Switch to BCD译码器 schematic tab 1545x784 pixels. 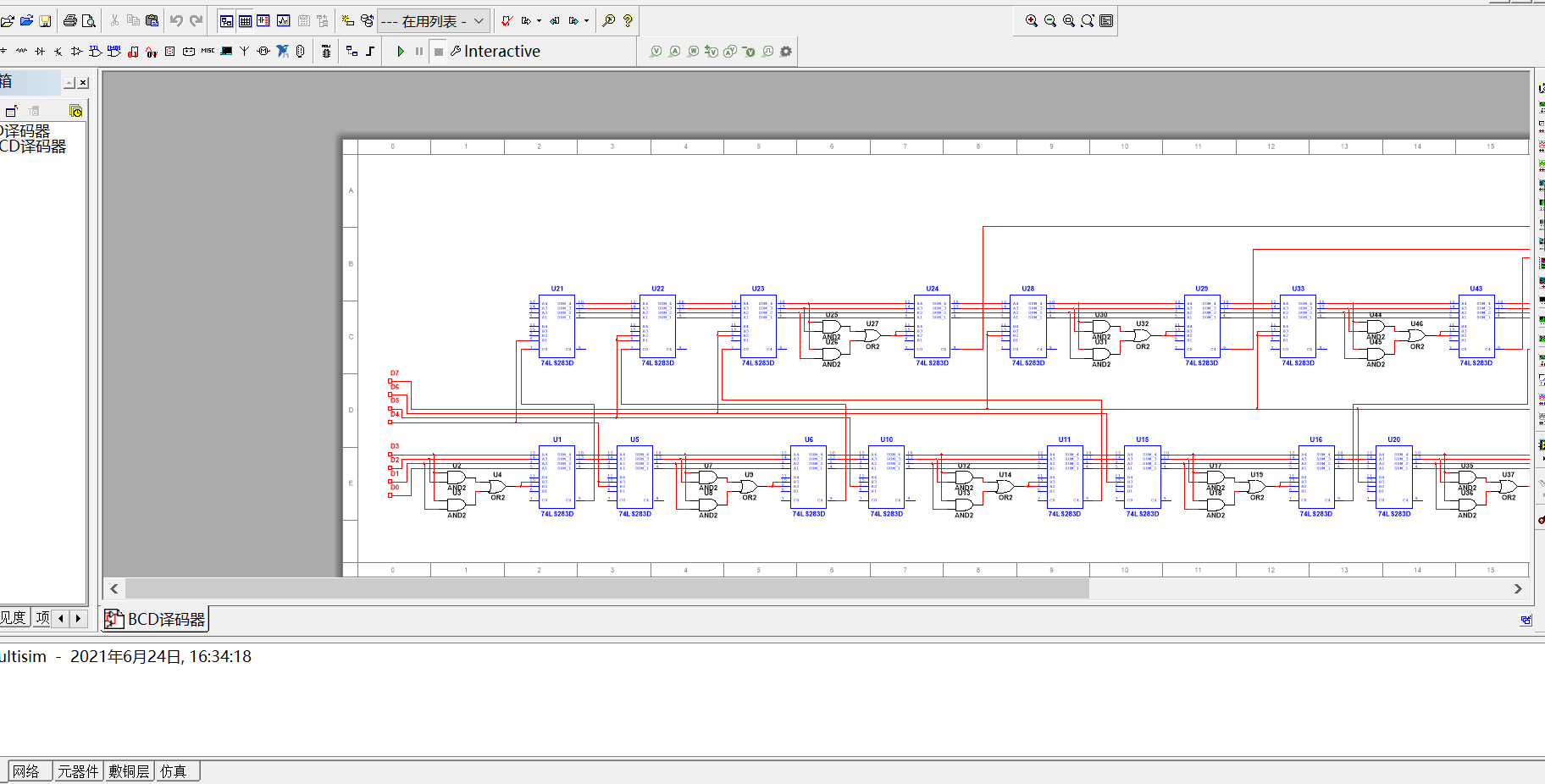[x=155, y=619]
